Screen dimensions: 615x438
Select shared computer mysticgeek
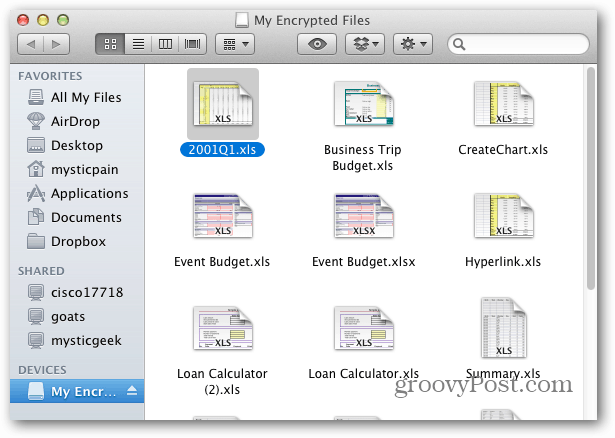[77, 340]
